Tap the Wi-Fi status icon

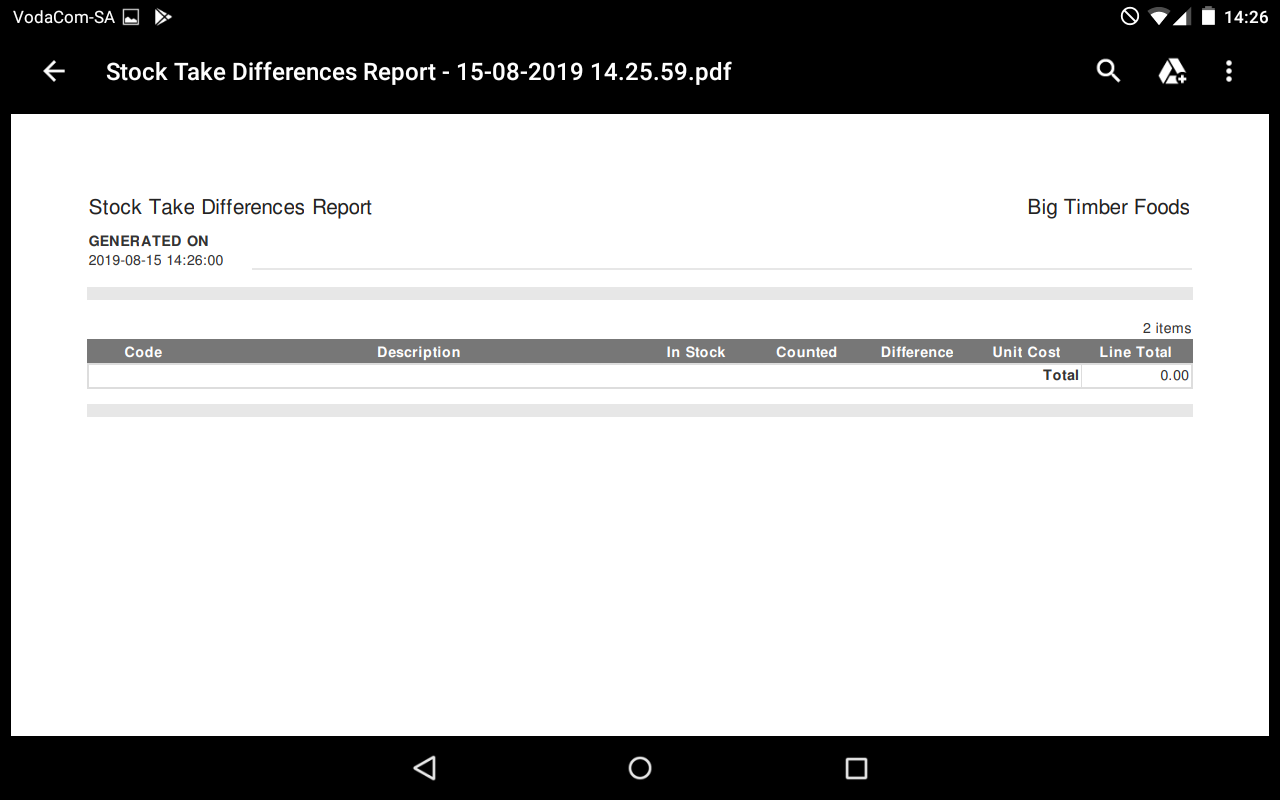pos(1159,17)
